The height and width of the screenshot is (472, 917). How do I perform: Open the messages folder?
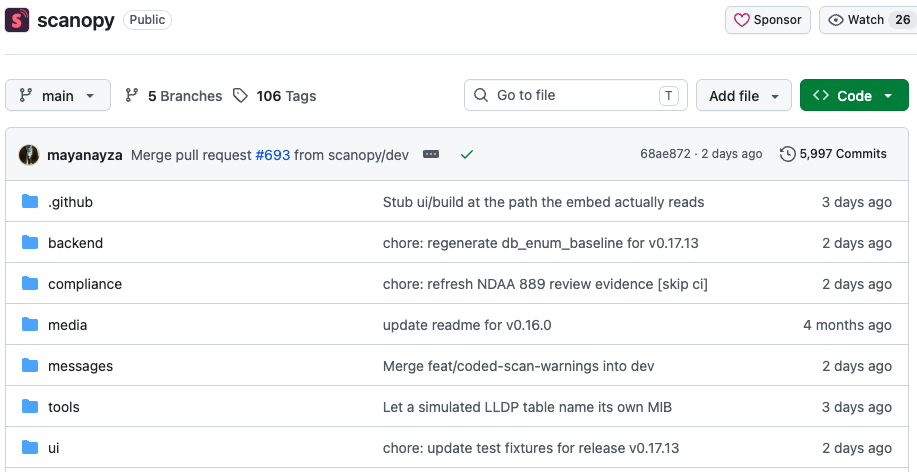click(80, 366)
